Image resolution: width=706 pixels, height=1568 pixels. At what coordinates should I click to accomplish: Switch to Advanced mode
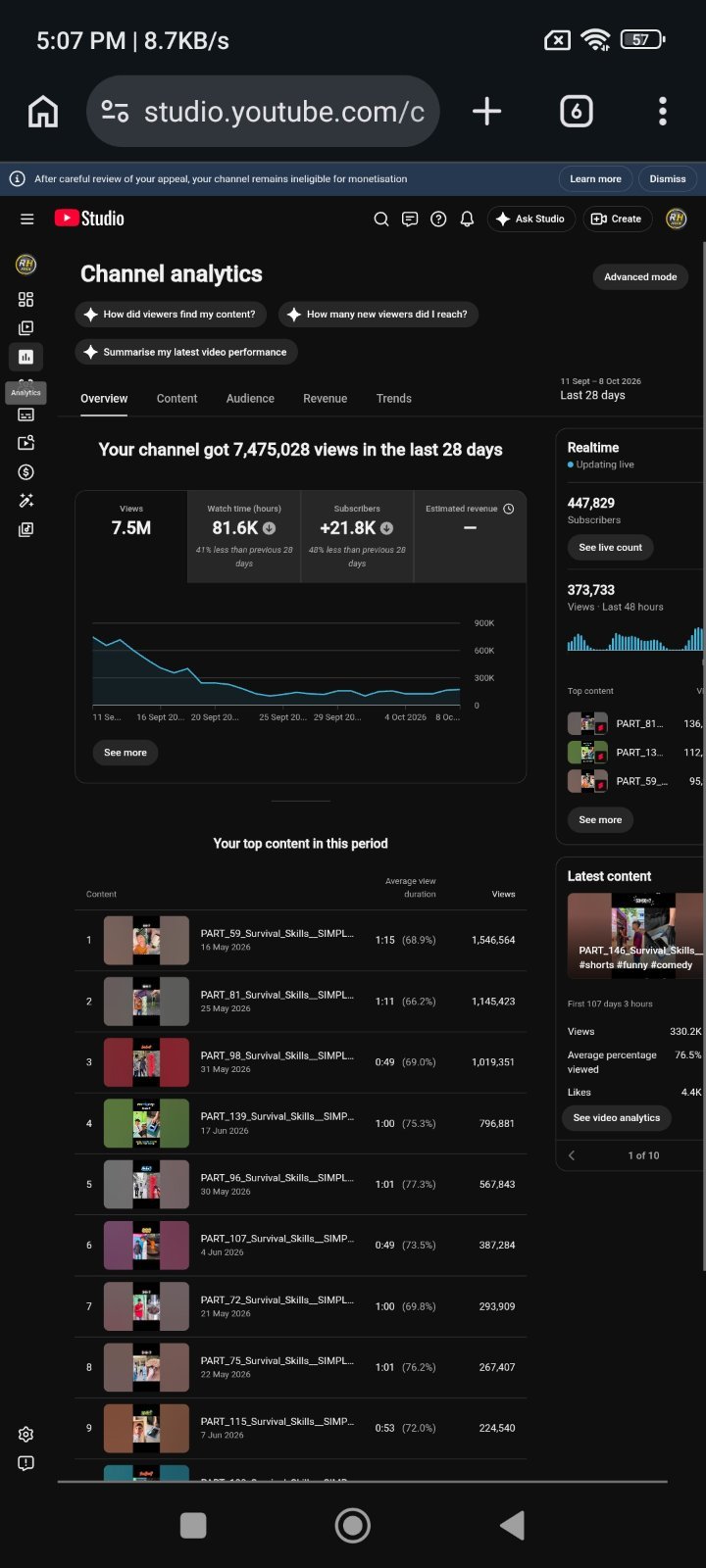640,276
